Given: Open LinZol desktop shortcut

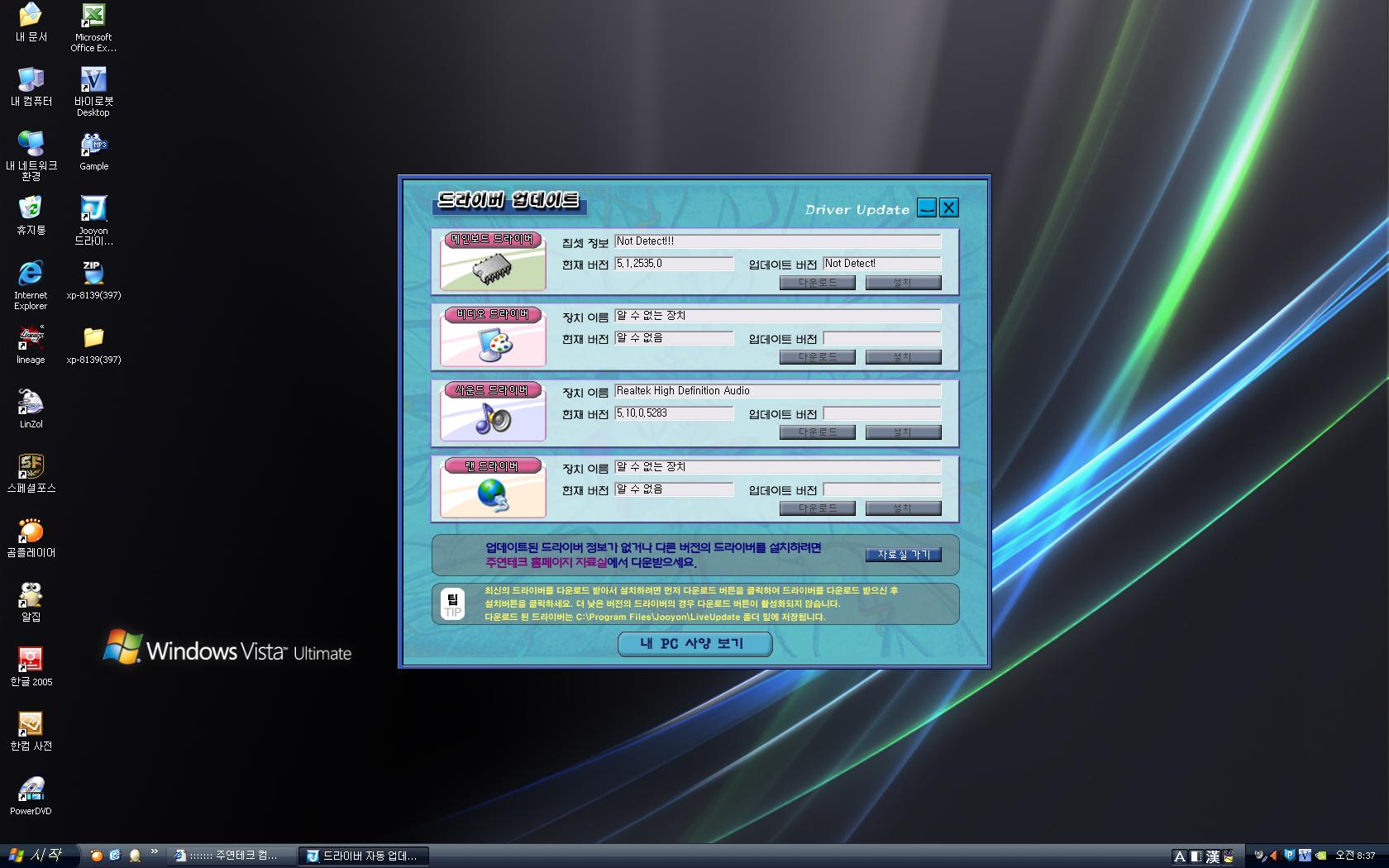Looking at the screenshot, I should click(31, 409).
